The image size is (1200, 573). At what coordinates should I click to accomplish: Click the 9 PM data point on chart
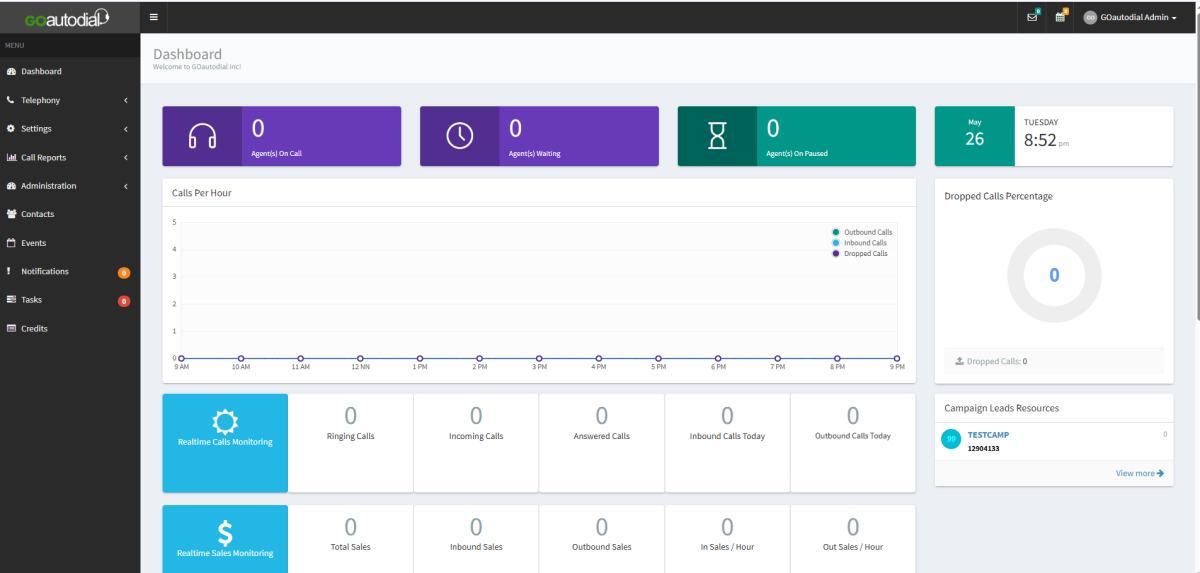(x=897, y=358)
